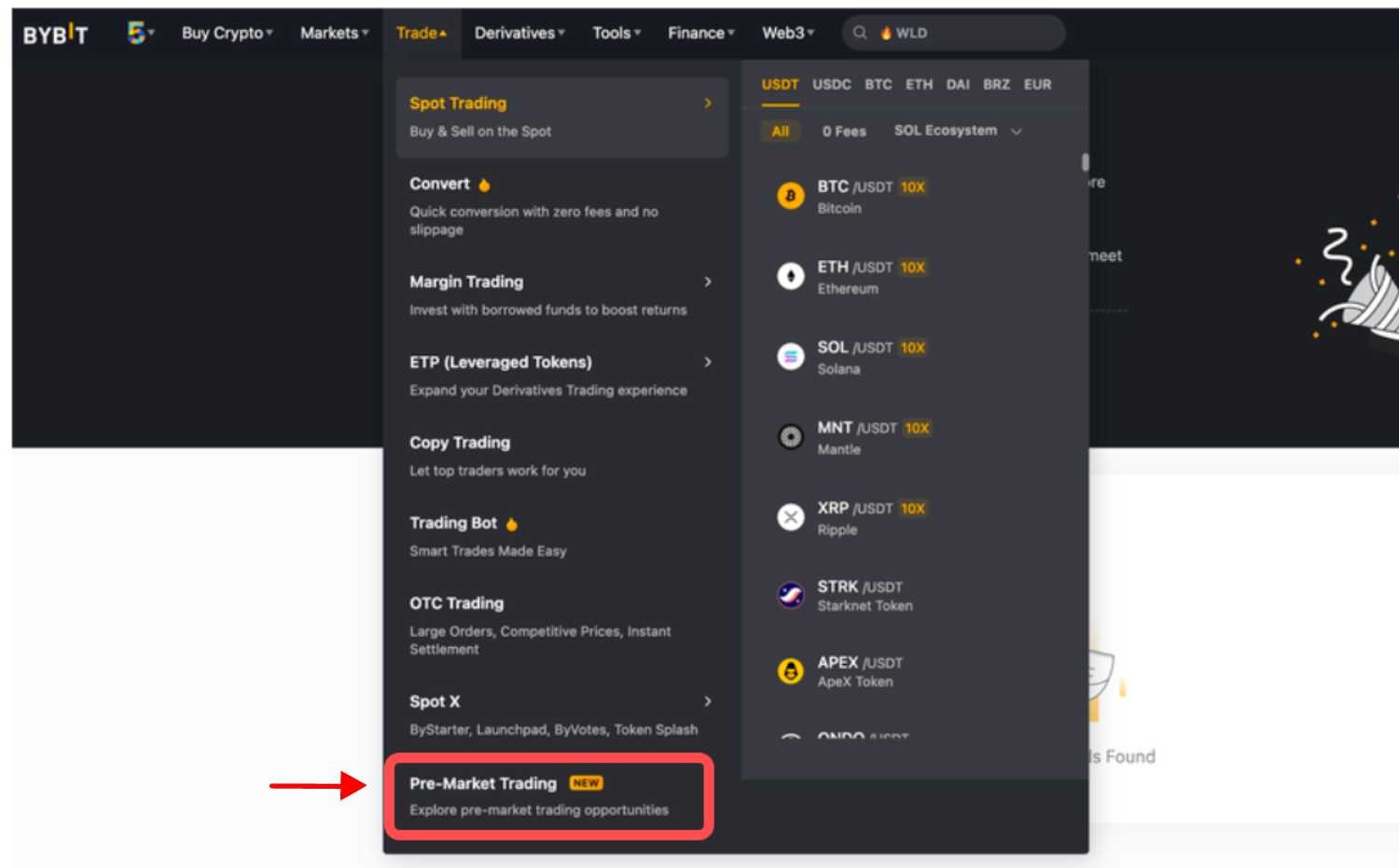Collapse the Trade dropdown menu
The image size is (1399, 868).
(x=421, y=33)
